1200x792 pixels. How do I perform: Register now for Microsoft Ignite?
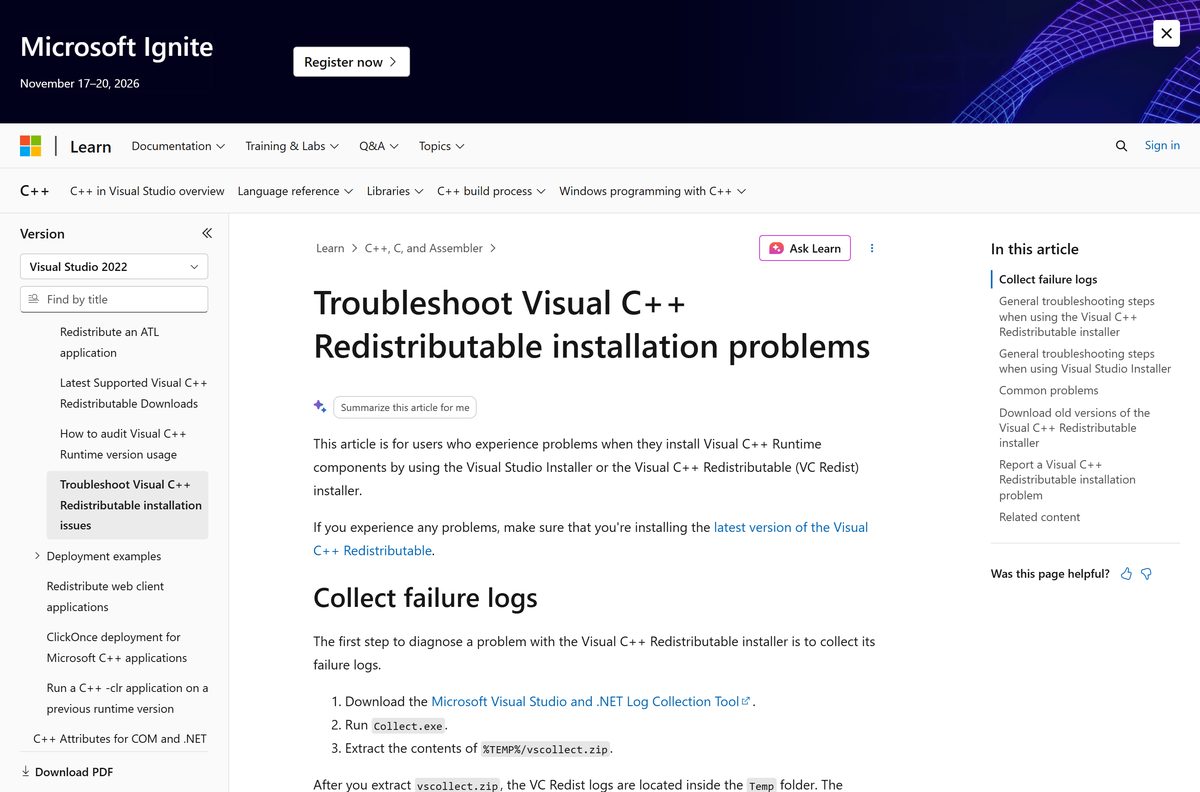(x=351, y=62)
